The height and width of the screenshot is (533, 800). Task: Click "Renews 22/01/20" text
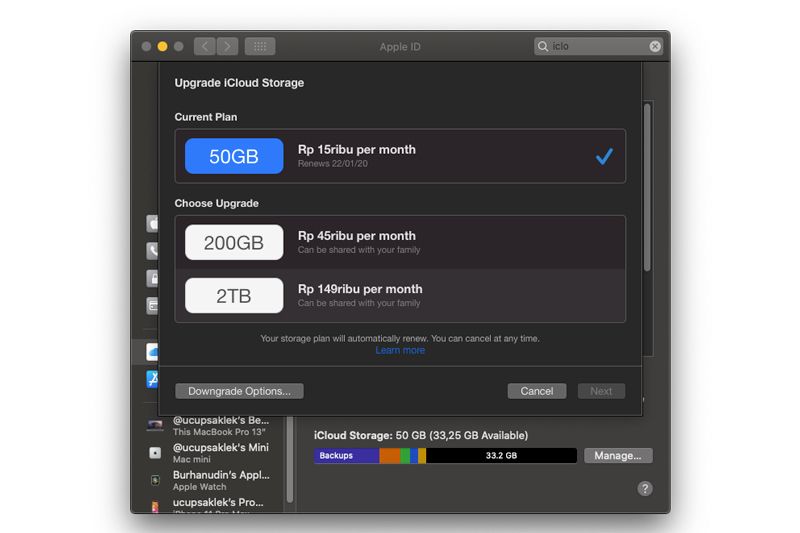tap(333, 164)
